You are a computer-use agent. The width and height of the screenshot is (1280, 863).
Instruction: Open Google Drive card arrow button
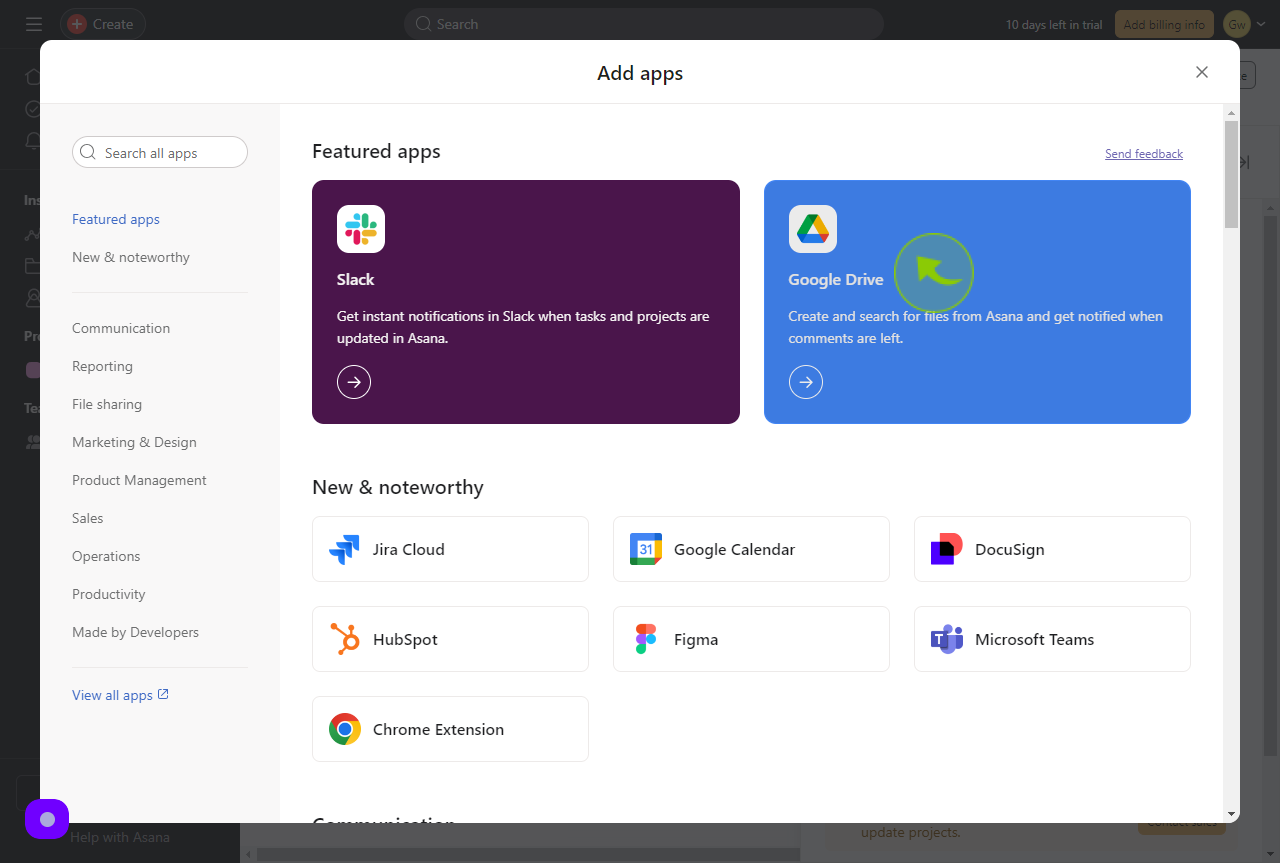(806, 382)
